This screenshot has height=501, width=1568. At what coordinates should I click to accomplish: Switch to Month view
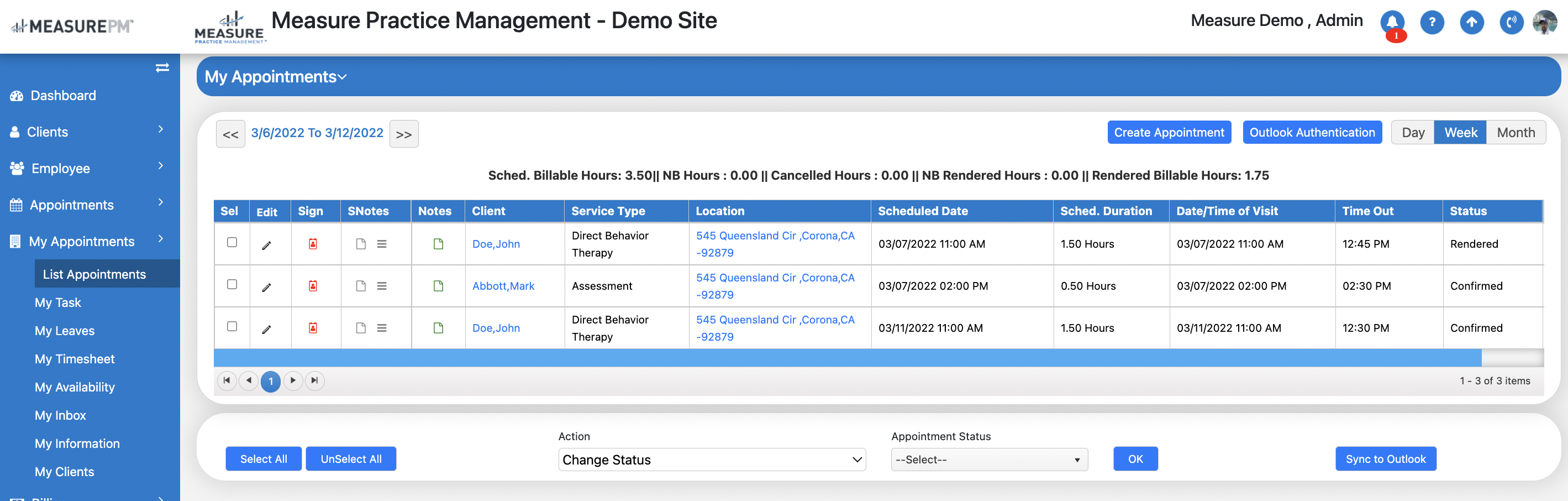point(1516,132)
